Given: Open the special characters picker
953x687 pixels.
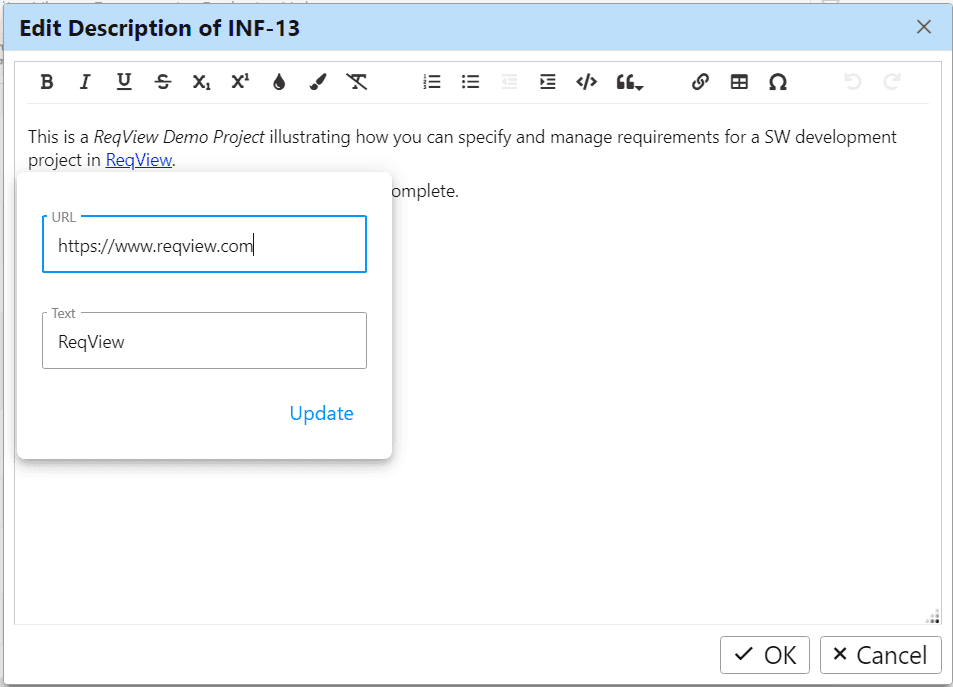Looking at the screenshot, I should click(x=778, y=83).
